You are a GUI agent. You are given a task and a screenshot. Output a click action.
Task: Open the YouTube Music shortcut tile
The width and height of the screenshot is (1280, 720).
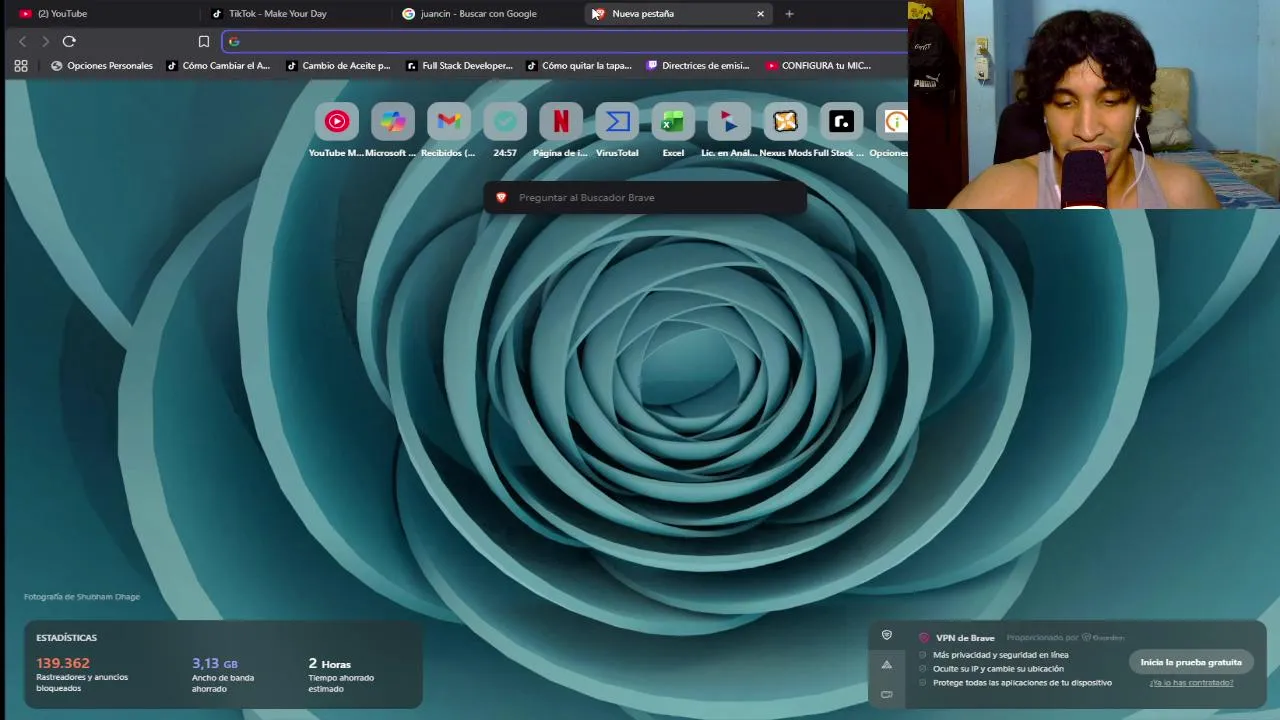point(337,122)
